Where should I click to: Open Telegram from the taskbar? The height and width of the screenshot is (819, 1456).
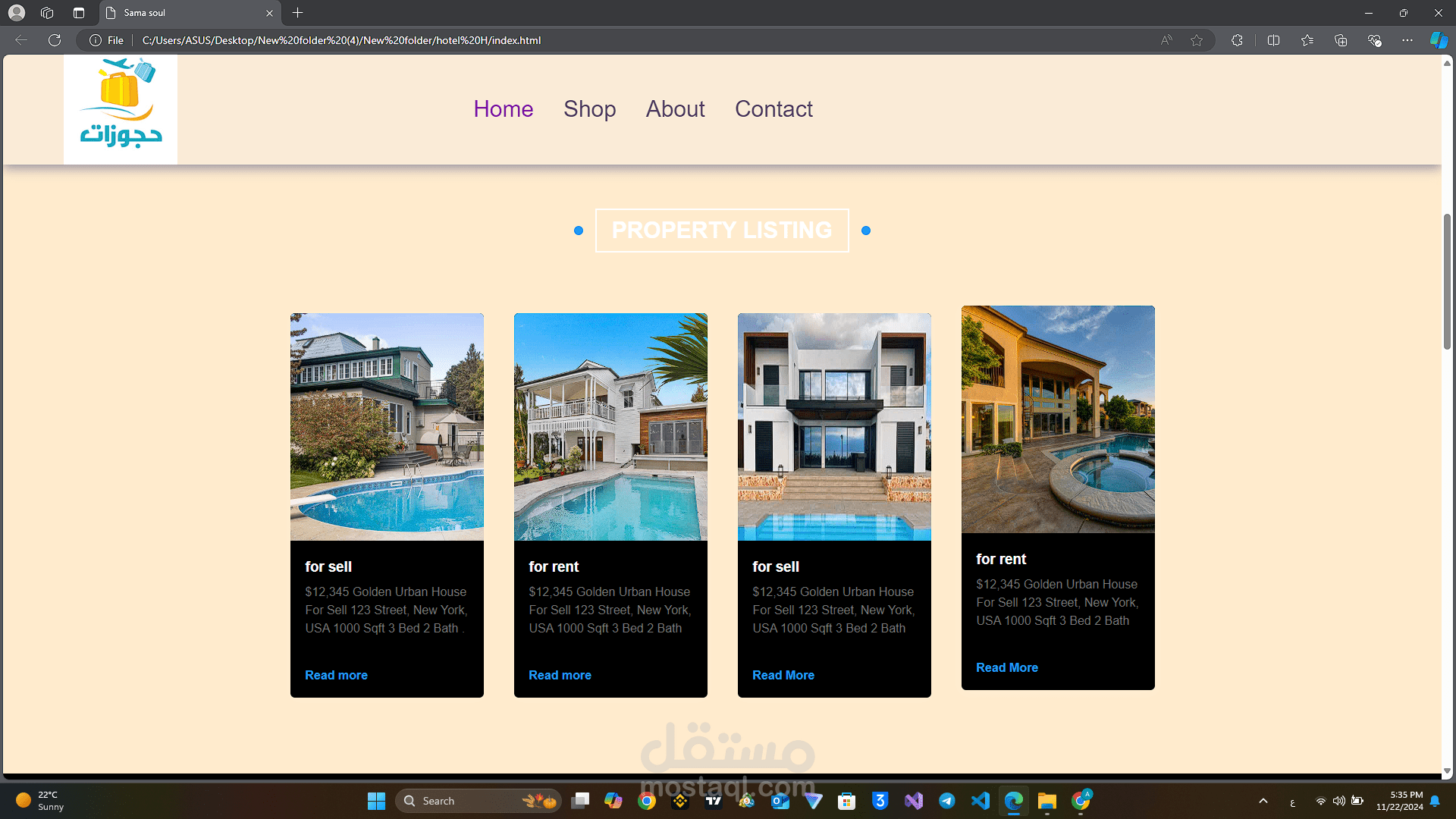click(947, 801)
